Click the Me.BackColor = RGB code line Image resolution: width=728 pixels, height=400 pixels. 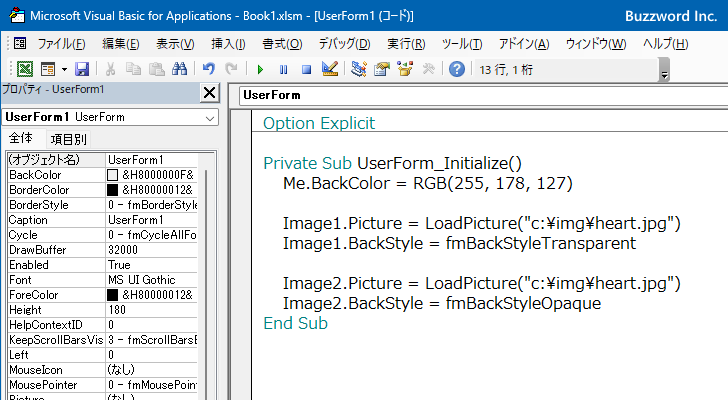pos(428,183)
